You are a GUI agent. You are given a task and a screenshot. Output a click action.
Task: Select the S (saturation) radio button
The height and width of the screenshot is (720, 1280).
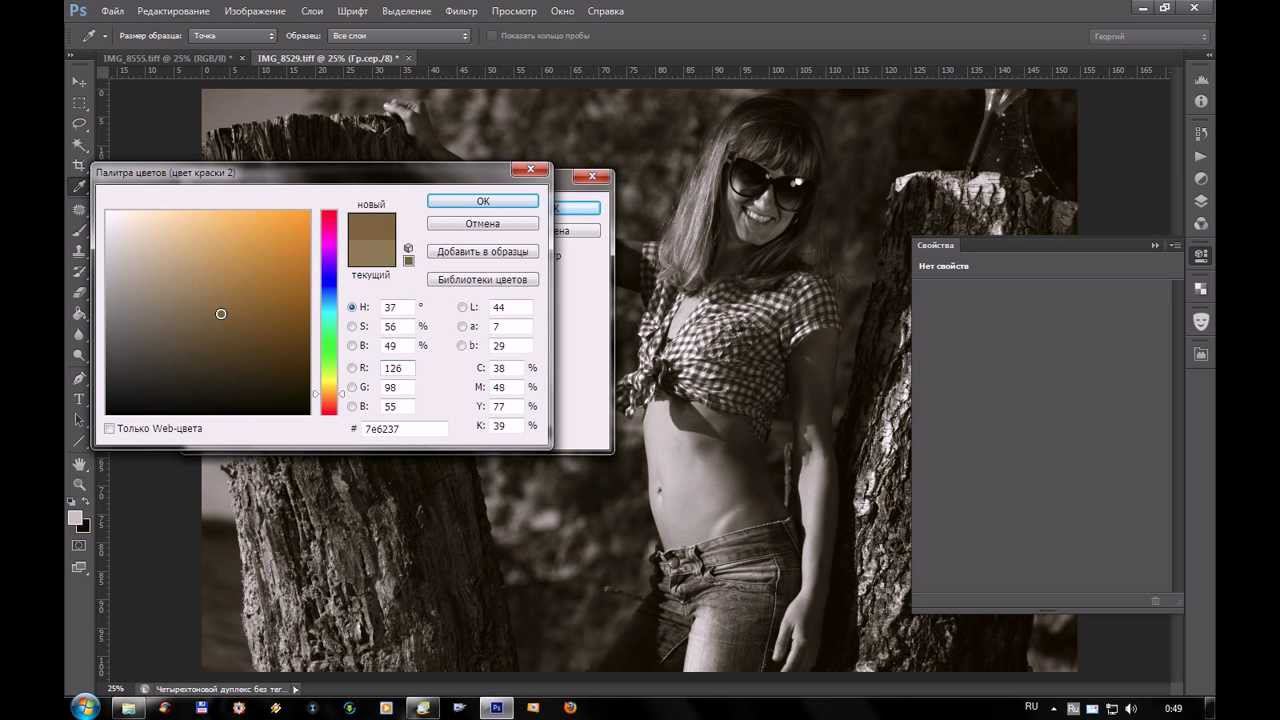pos(352,327)
